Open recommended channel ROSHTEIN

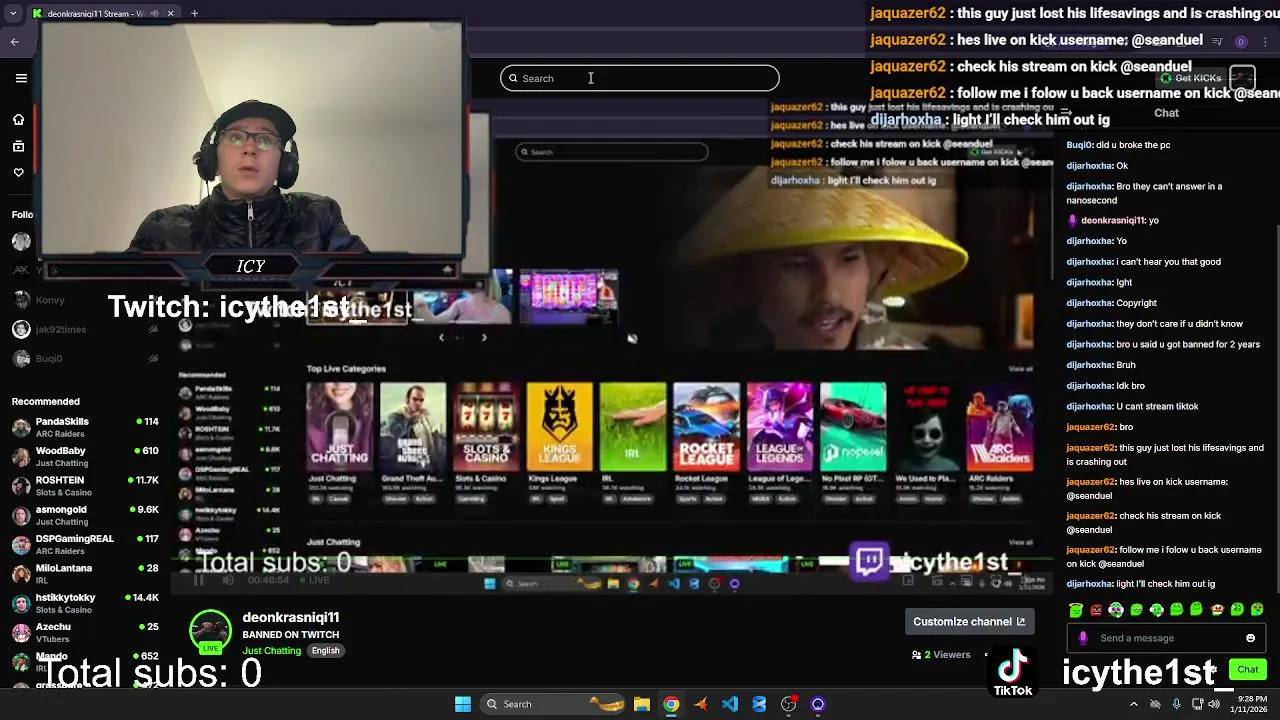tap(85, 486)
